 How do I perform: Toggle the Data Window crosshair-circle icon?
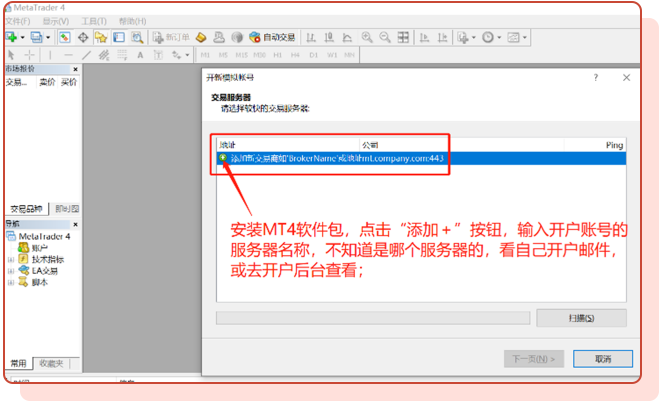point(83,37)
